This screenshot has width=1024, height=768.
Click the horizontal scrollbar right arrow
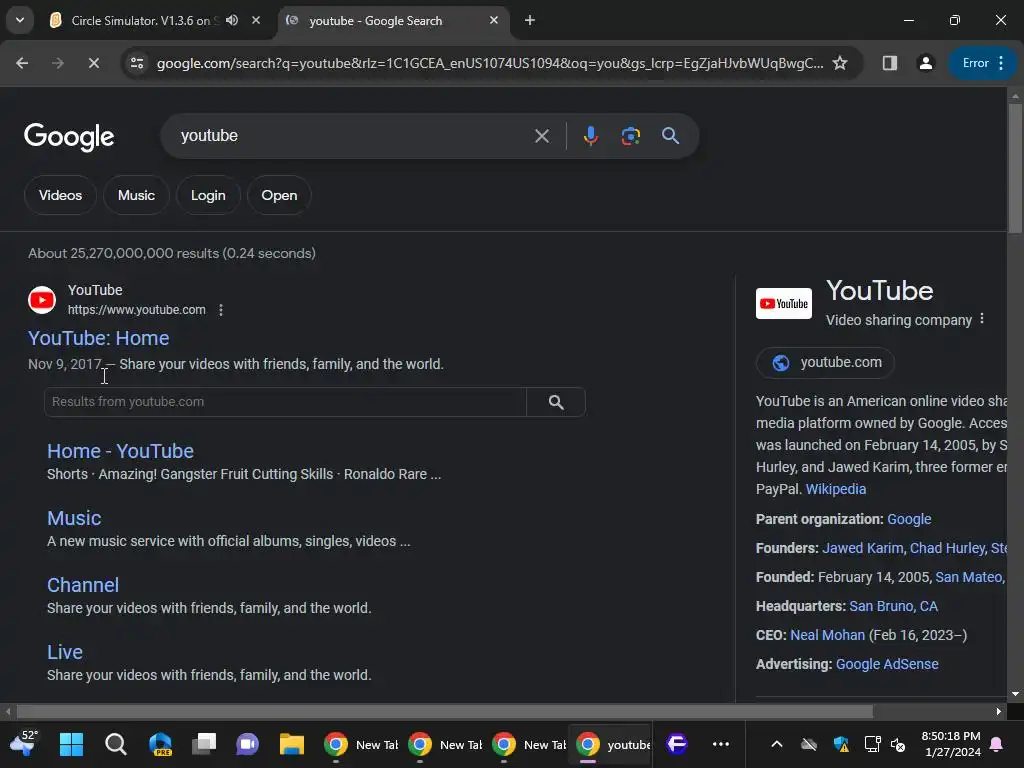(999, 711)
